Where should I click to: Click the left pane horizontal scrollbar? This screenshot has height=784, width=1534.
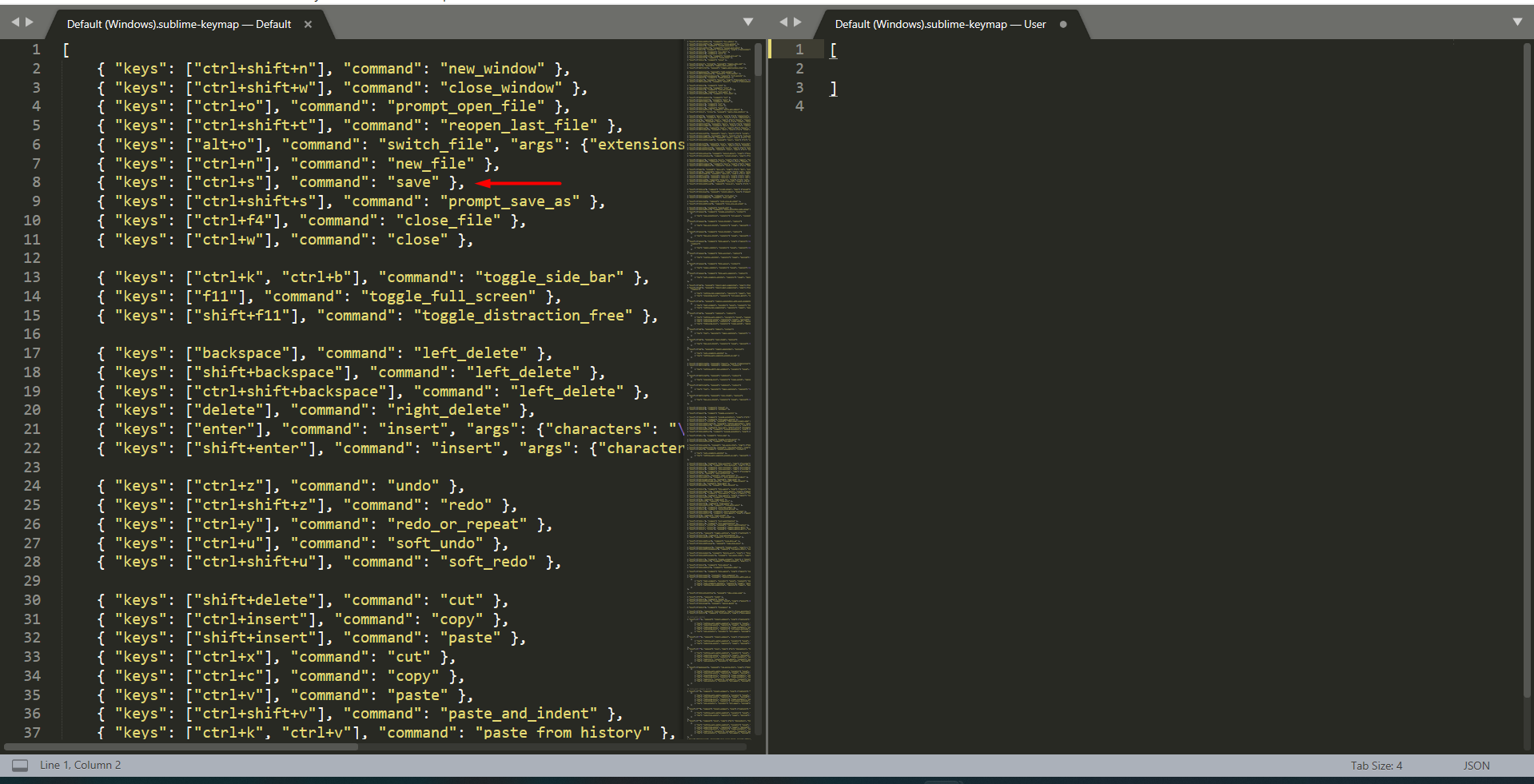point(181,747)
